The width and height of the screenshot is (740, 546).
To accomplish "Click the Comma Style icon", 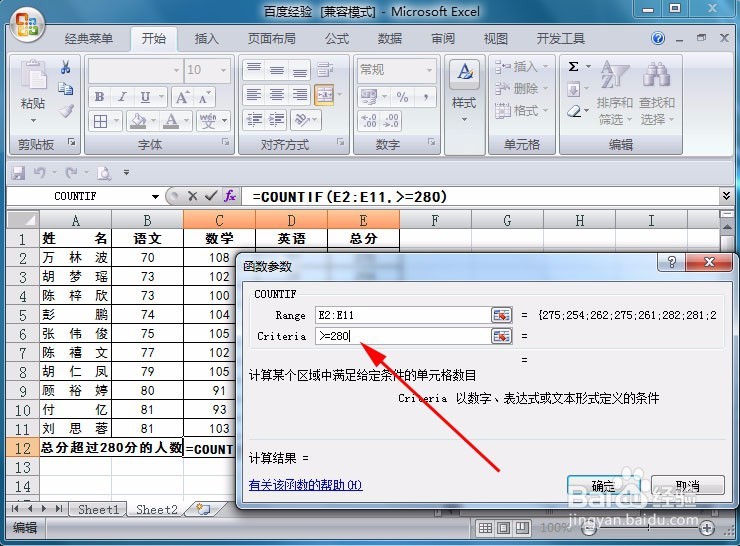I will (x=426, y=97).
